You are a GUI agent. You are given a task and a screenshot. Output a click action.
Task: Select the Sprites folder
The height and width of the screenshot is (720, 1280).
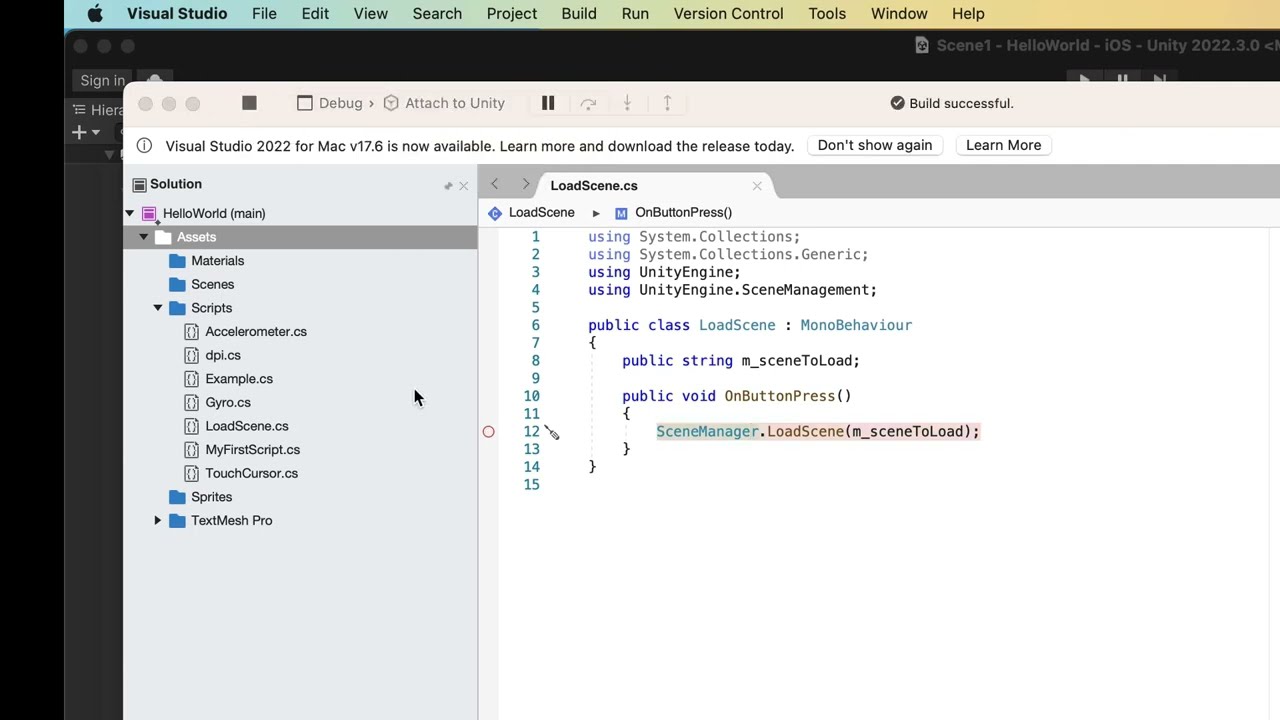tap(211, 497)
